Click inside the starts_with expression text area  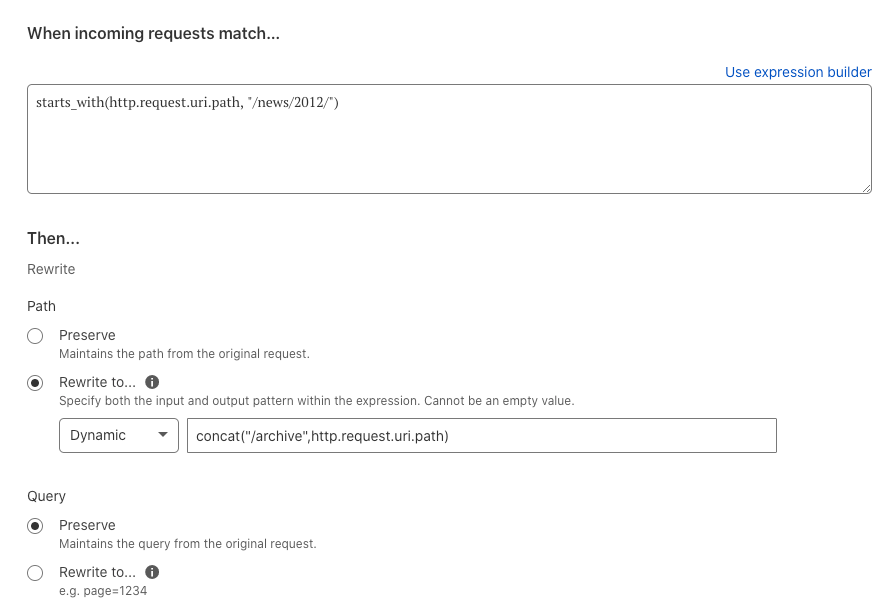click(x=449, y=139)
